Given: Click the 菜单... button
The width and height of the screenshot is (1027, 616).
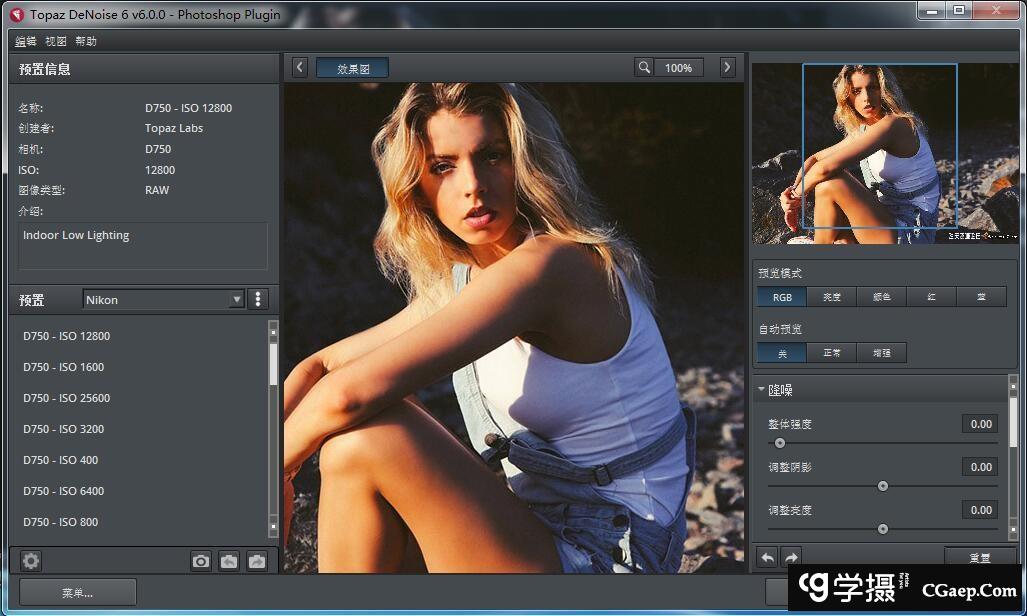Looking at the screenshot, I should click(x=77, y=592).
